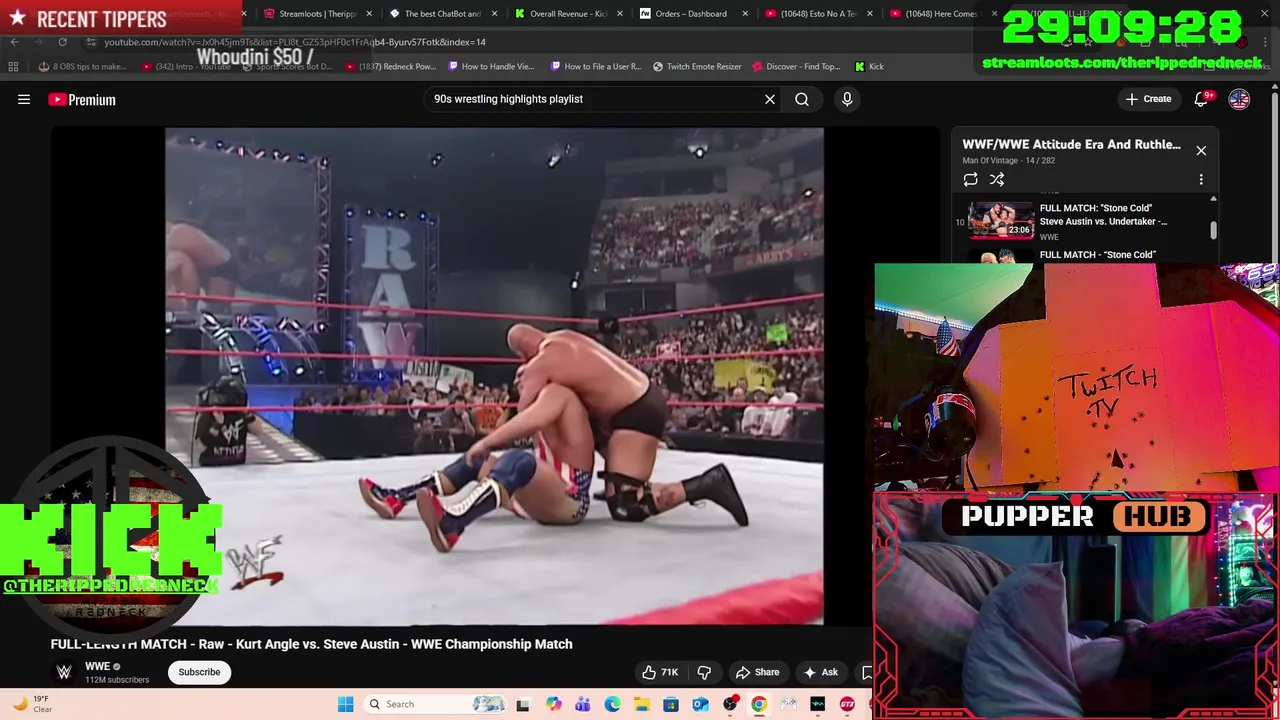Open the browser apps grid icon
Viewport: 1280px width, 720px height.
13,67
